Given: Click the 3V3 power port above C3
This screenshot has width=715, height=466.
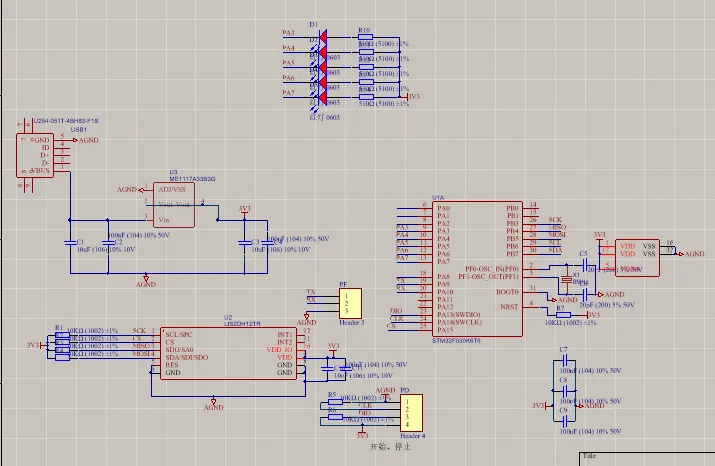Looking at the screenshot, I should click(x=244, y=210).
